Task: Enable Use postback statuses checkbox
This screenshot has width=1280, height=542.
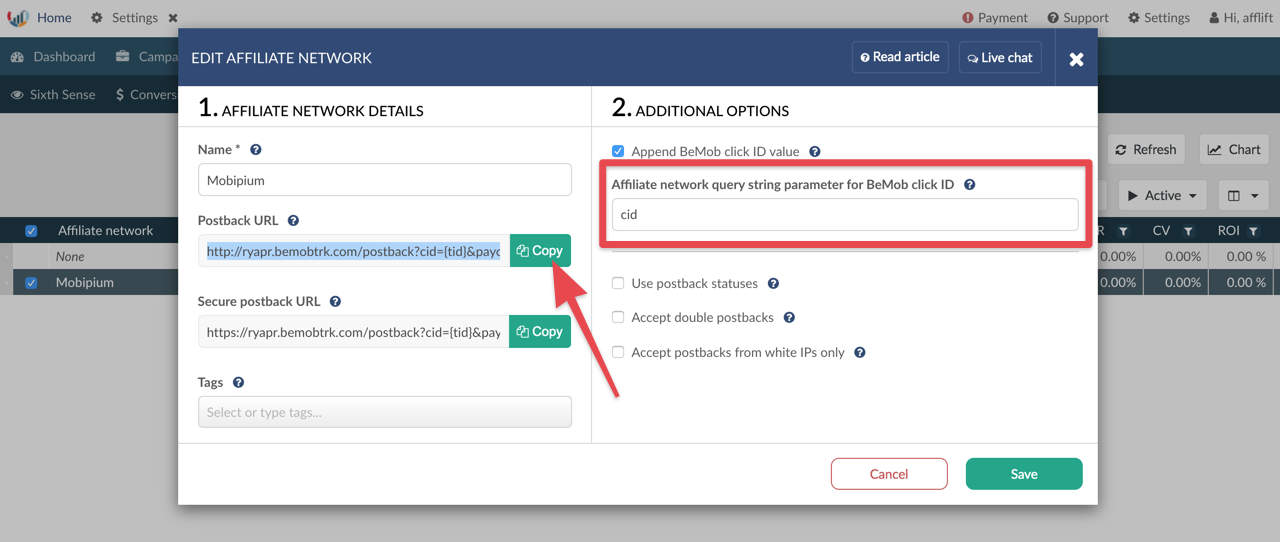Action: click(618, 284)
